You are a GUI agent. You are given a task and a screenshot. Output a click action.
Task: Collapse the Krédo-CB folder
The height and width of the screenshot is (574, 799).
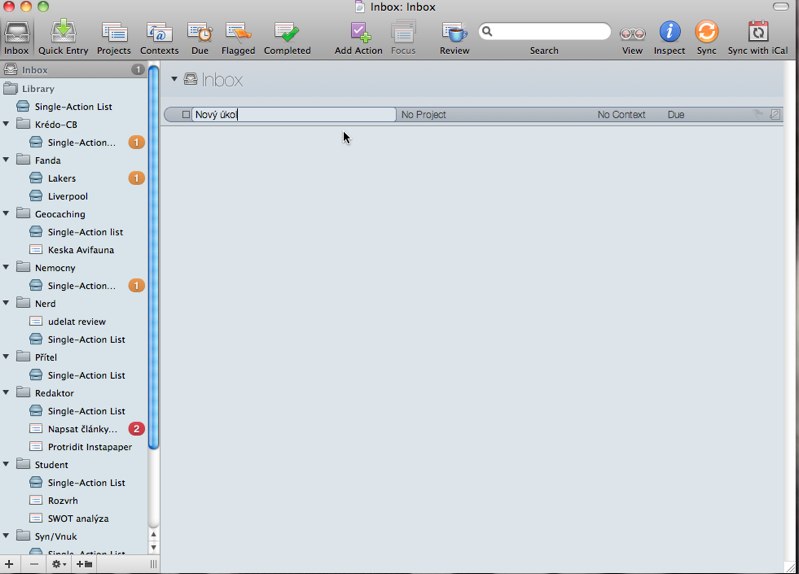6,124
